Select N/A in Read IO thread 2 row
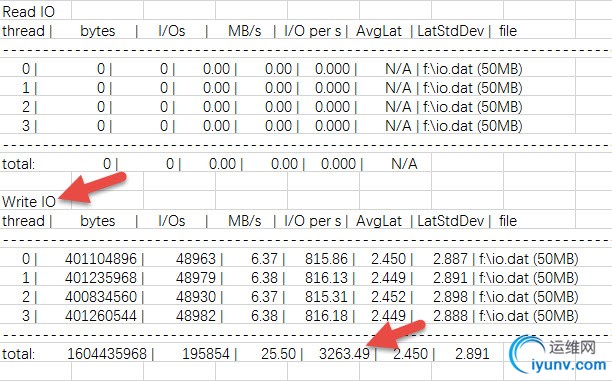 tap(398, 107)
